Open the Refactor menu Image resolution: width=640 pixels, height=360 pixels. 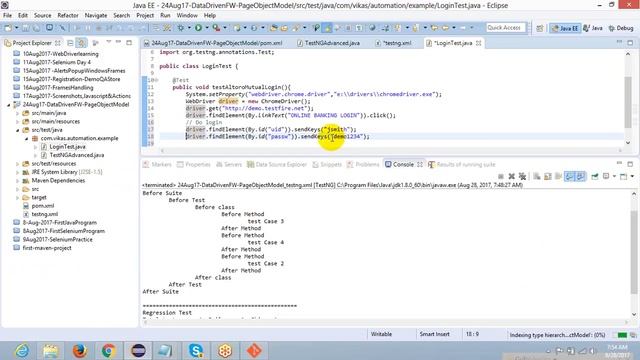68,16
